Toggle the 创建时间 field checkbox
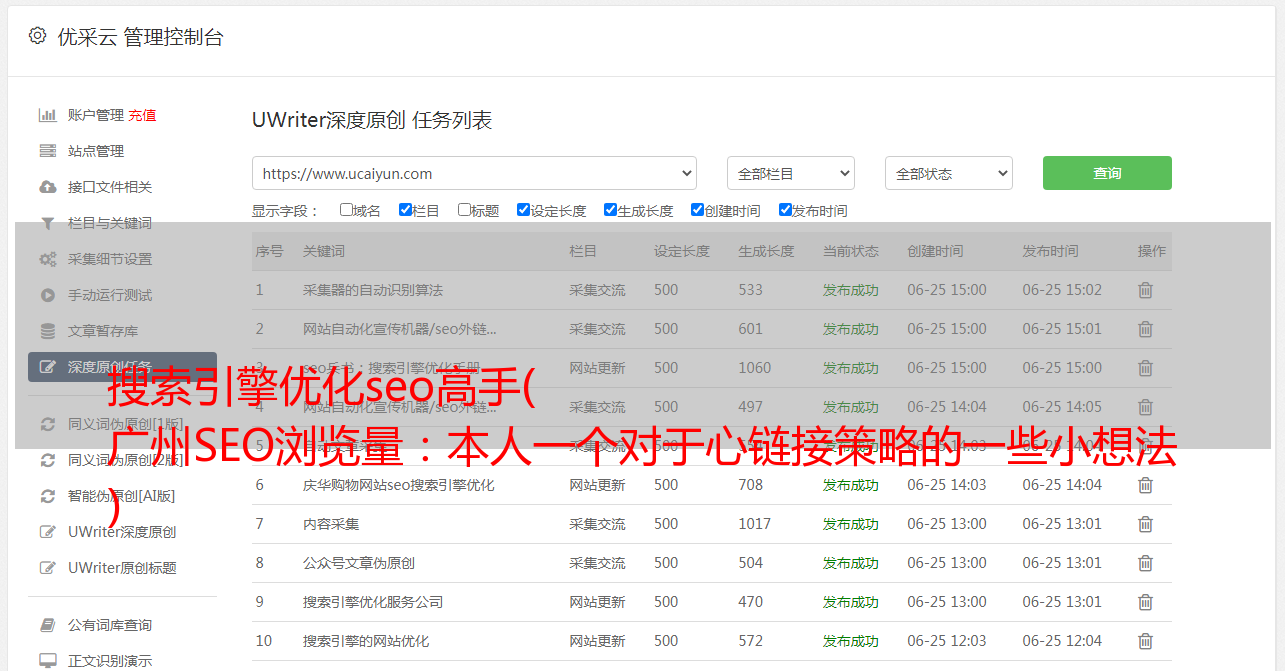The image size is (1285, 671). (697, 210)
